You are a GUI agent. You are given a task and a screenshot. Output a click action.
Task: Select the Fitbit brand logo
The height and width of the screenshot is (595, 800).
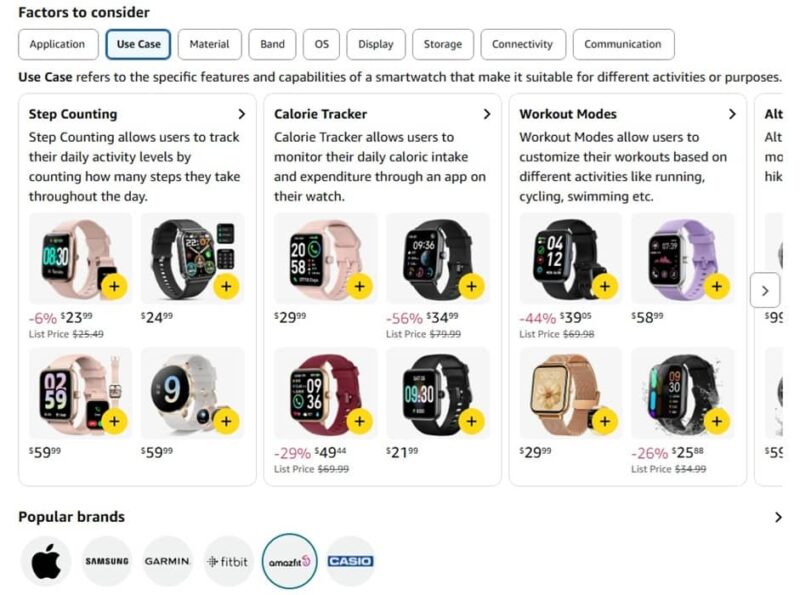(x=228, y=561)
